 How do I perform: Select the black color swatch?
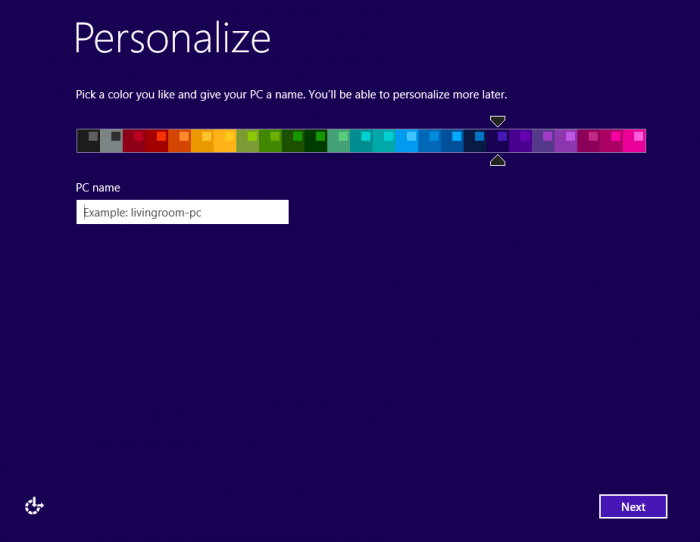(88, 141)
